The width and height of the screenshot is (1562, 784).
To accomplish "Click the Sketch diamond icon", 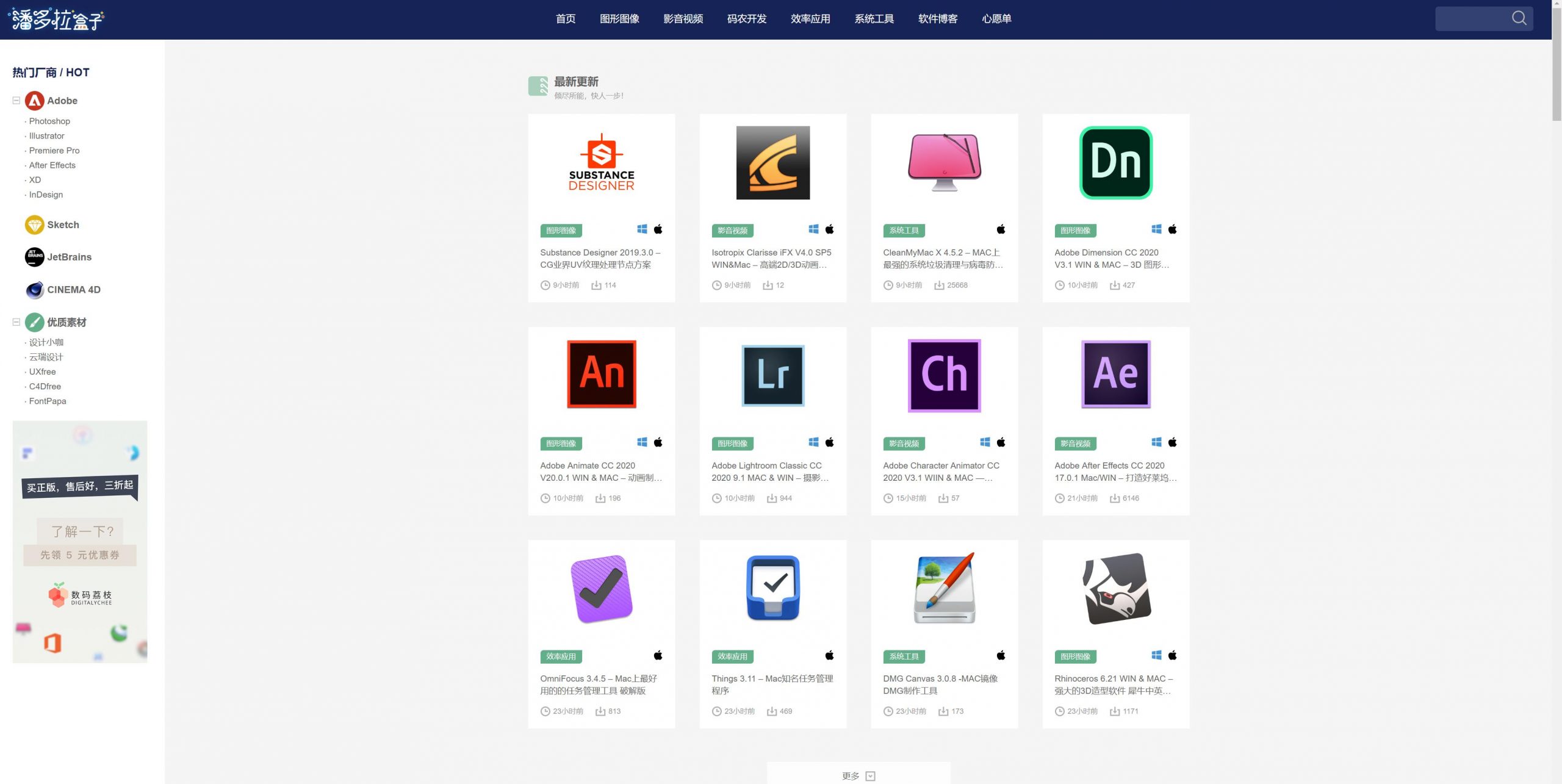I will [x=34, y=225].
